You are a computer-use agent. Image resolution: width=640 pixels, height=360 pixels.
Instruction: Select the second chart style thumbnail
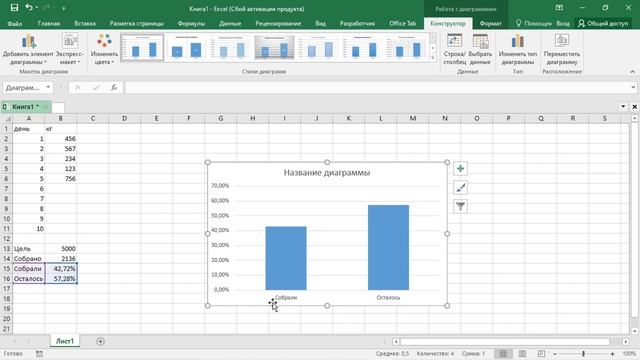186,47
